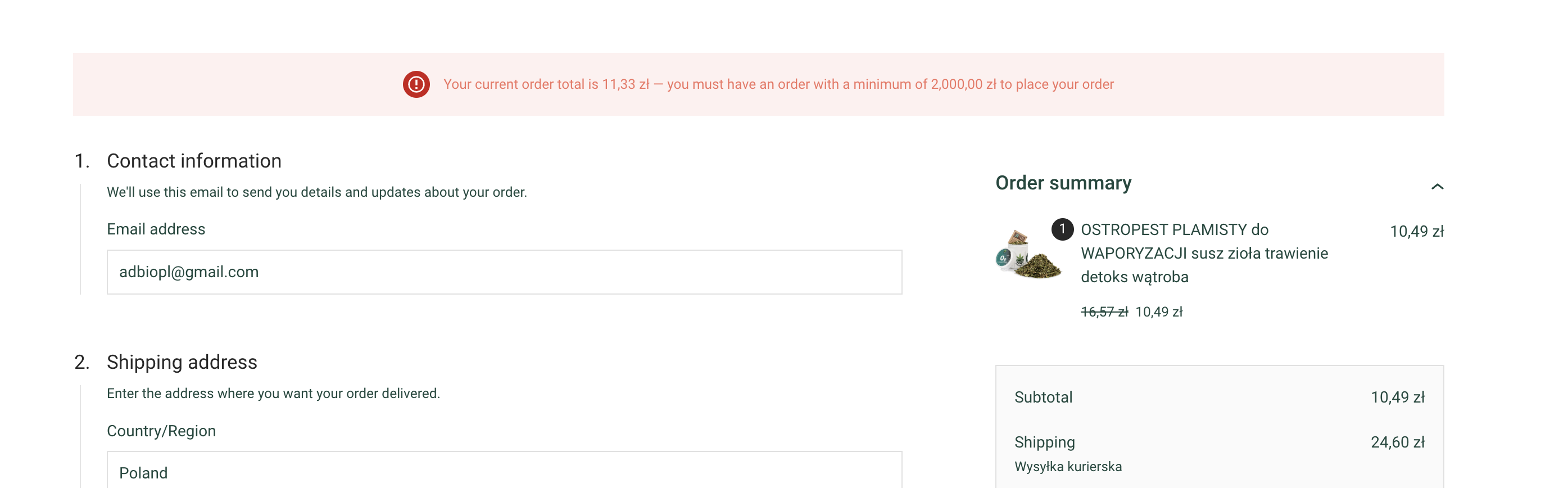Click the discounted 10,49 zł price under product
Viewport: 1568px width, 488px height.
point(1158,312)
